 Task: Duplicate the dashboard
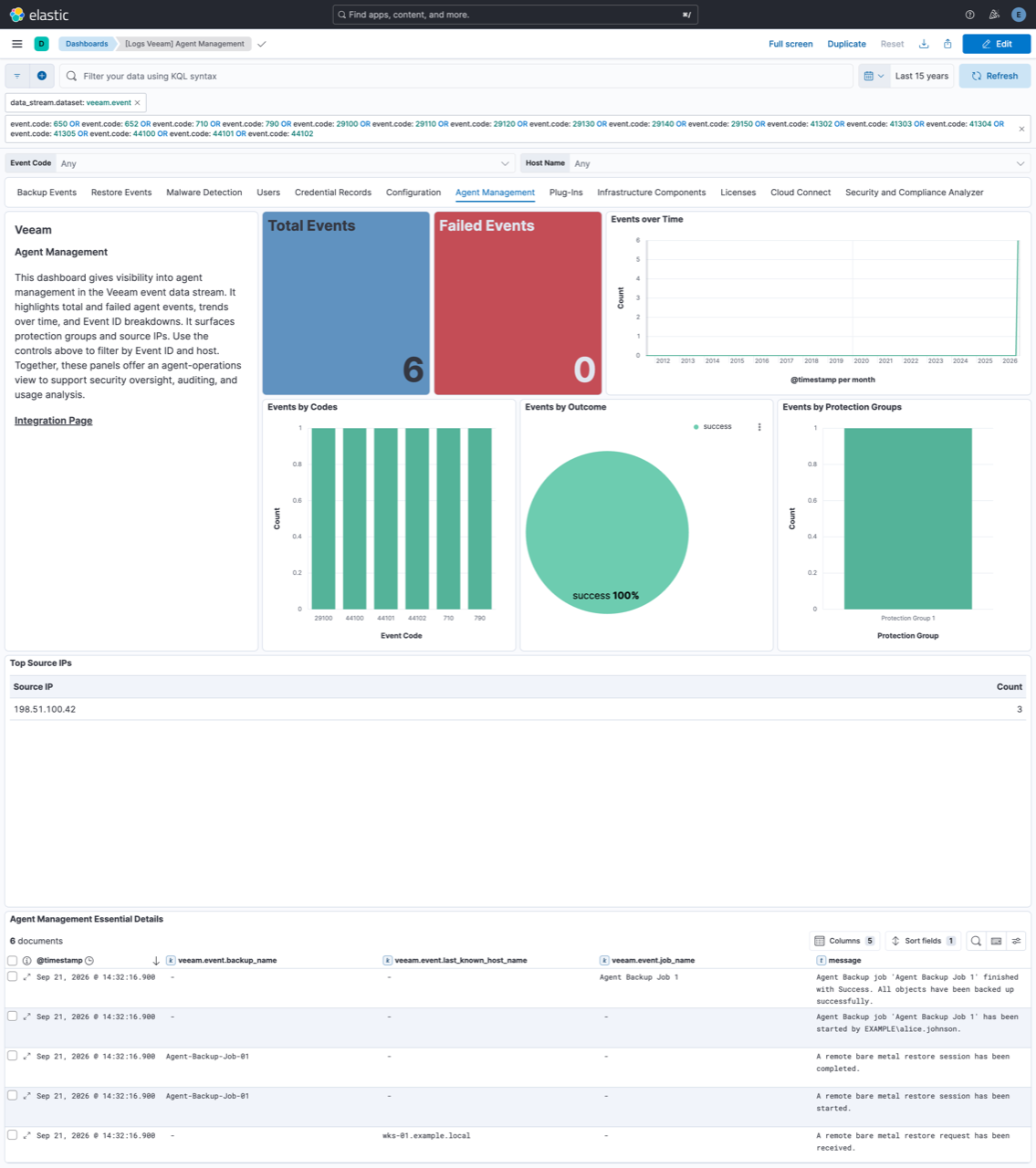(x=846, y=44)
